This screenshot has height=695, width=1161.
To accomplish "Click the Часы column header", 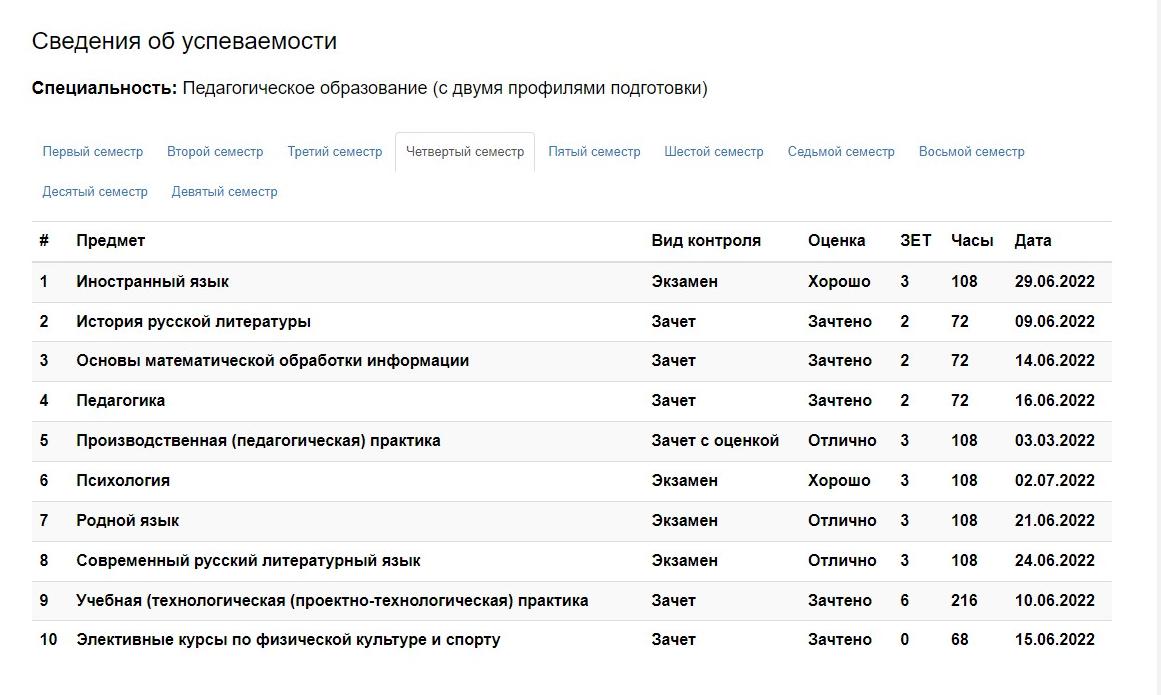I will click(x=971, y=241).
